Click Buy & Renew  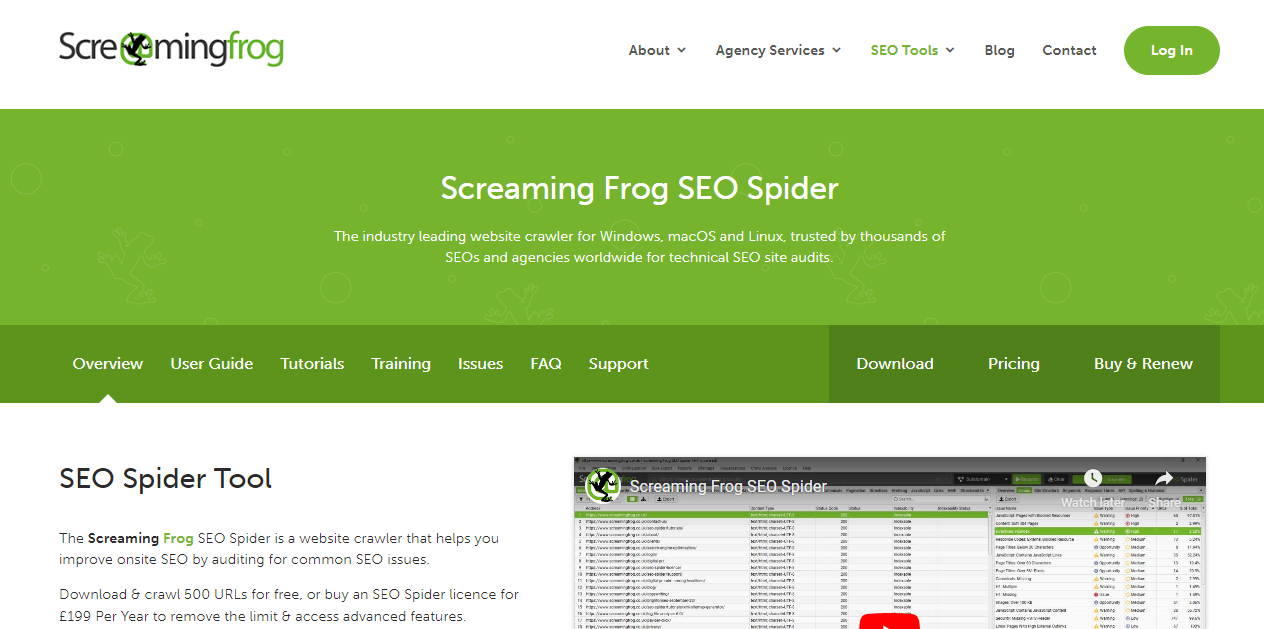point(1143,364)
